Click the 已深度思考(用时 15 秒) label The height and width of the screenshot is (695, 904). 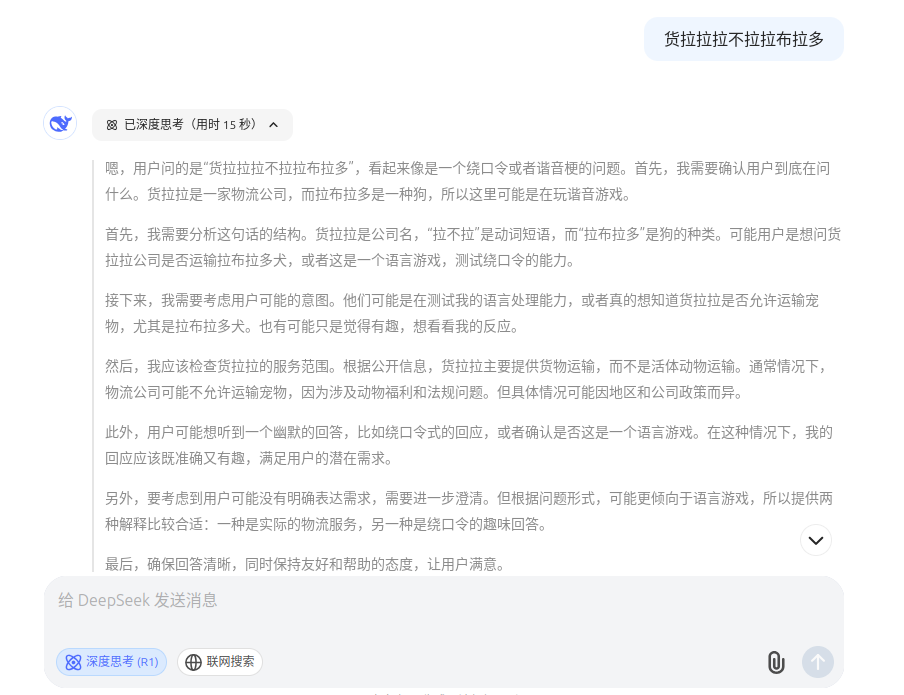pyautogui.click(x=190, y=125)
